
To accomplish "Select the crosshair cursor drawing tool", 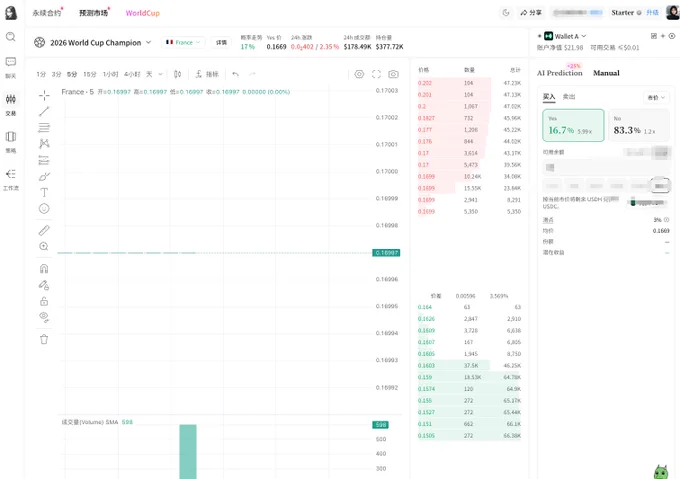I will coord(44,95).
